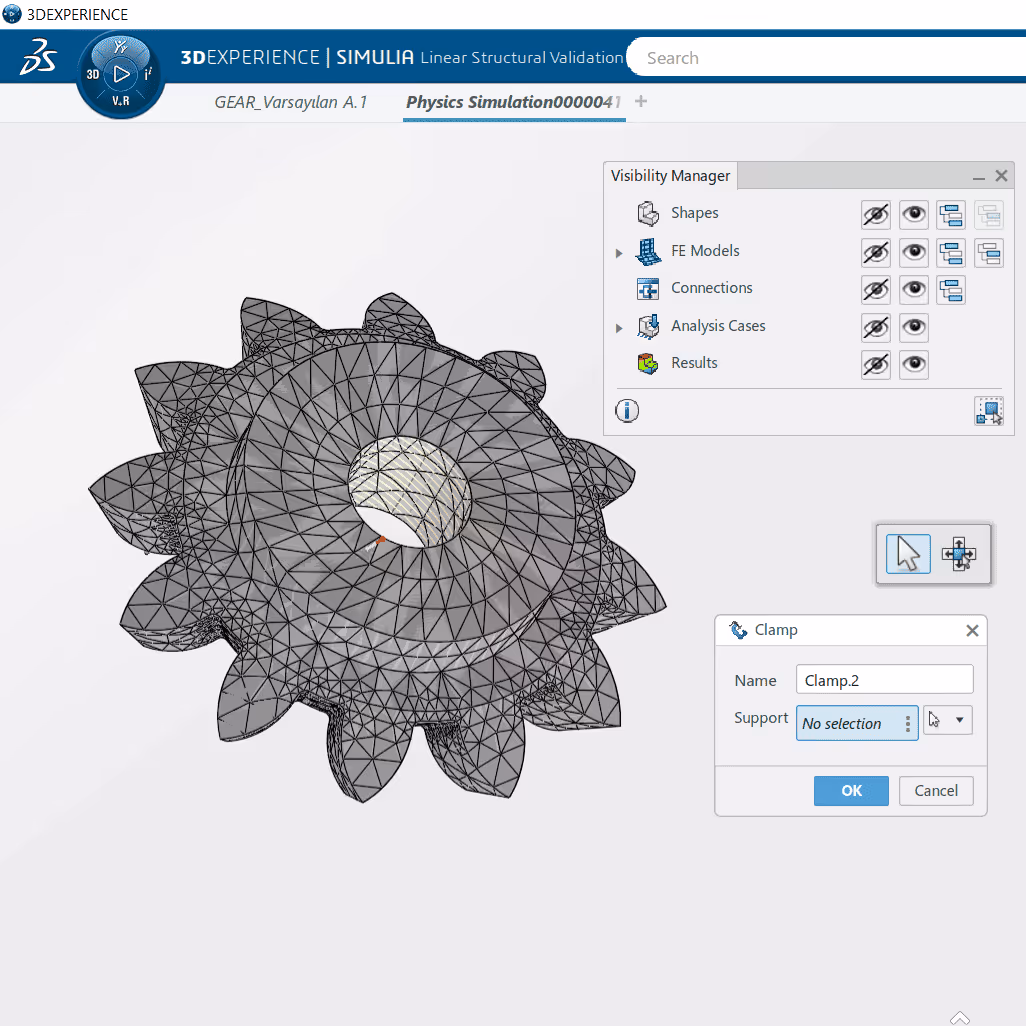Click the Shapes category icon
The height and width of the screenshot is (1026, 1026).
(648, 213)
